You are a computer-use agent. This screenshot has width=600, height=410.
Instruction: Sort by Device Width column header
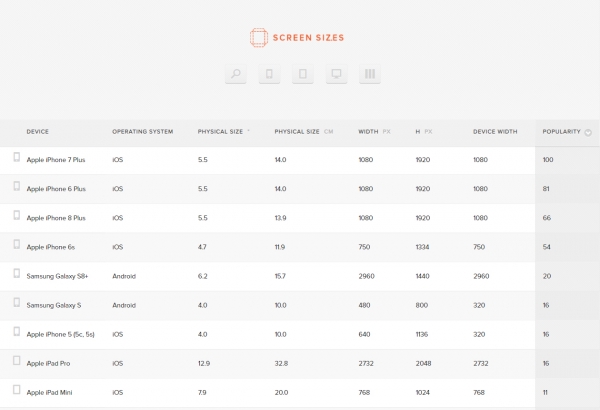click(495, 132)
